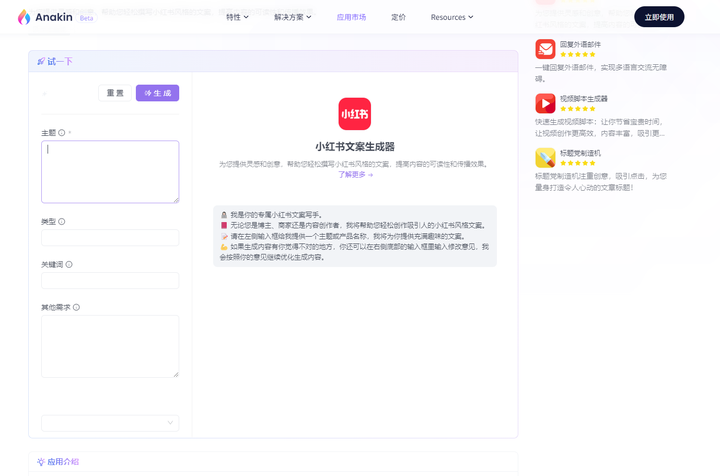Image resolution: width=720 pixels, height=476 pixels.
Task: Click the 立即使用 button
Action: click(659, 17)
